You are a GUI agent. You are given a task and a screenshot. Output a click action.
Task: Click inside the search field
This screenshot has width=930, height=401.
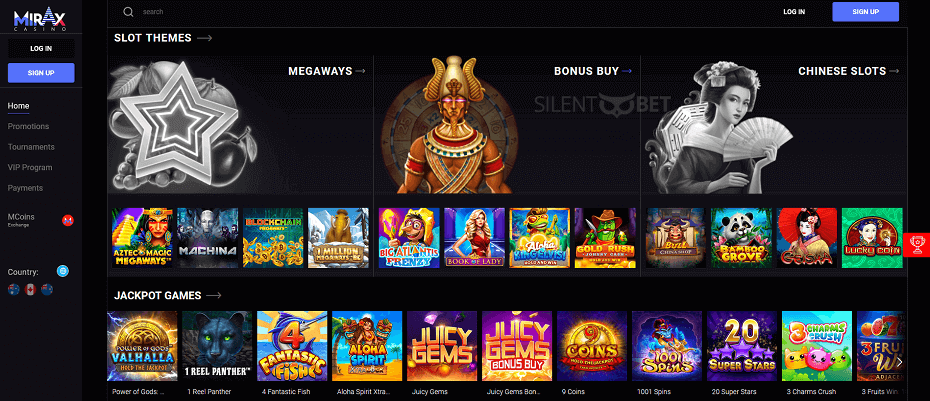click(415, 12)
